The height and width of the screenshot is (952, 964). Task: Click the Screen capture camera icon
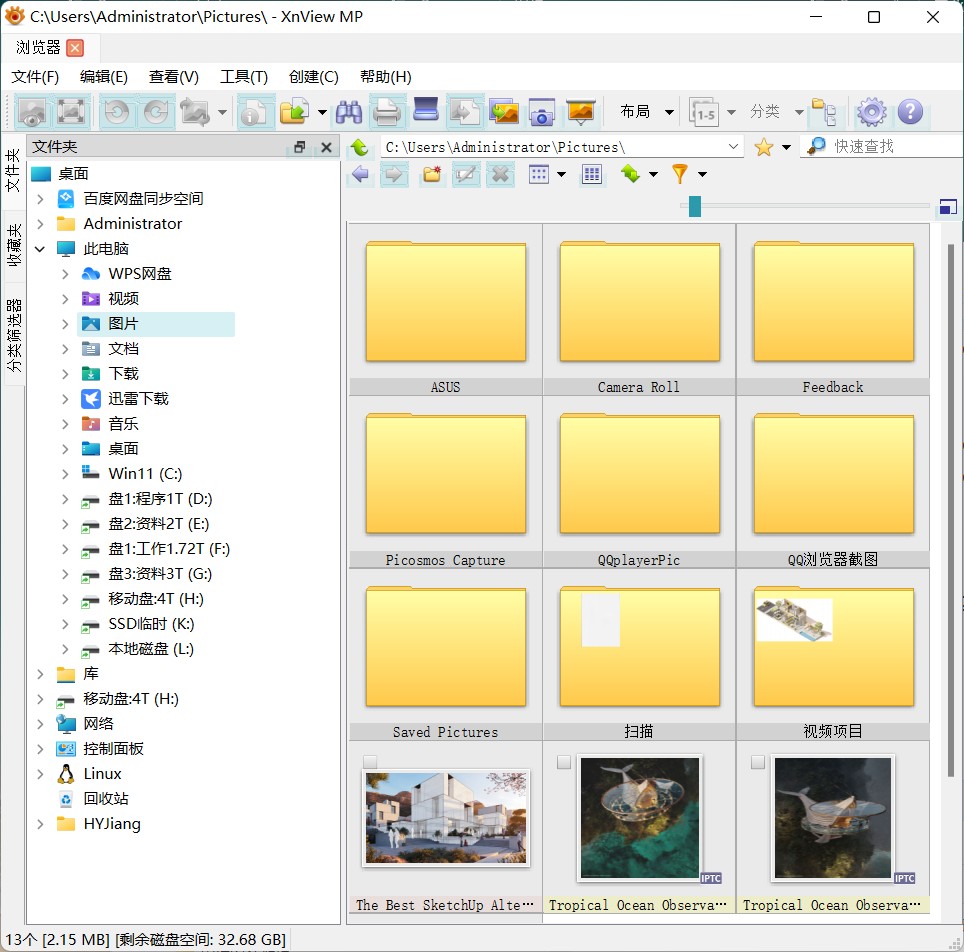[x=542, y=113]
